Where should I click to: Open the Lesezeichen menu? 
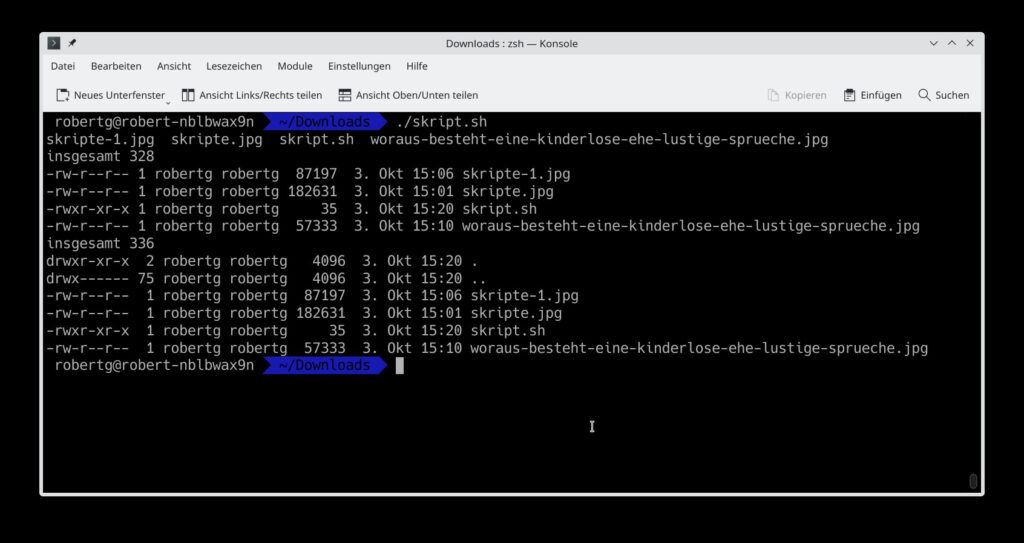point(234,66)
